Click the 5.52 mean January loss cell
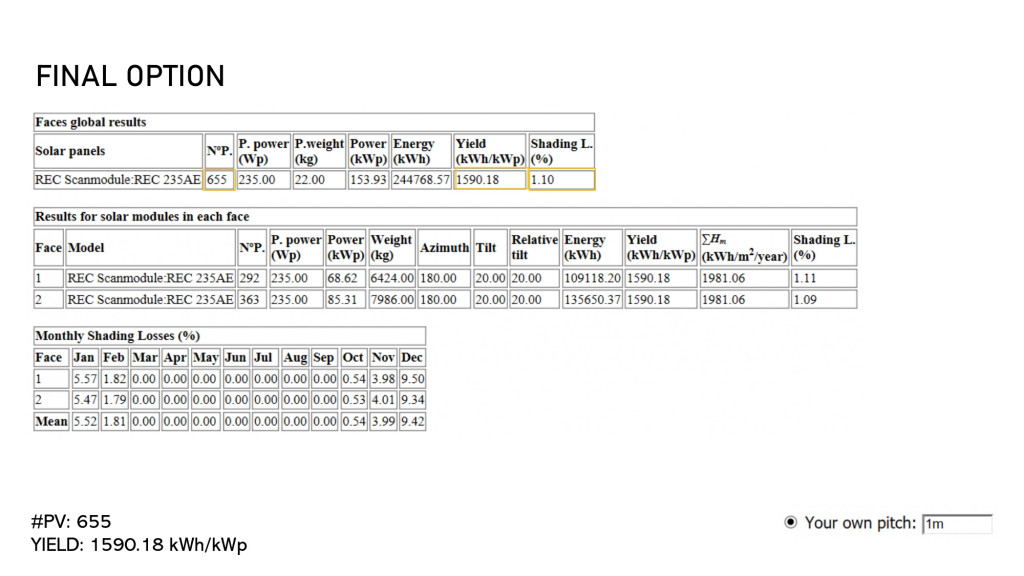 (85, 422)
